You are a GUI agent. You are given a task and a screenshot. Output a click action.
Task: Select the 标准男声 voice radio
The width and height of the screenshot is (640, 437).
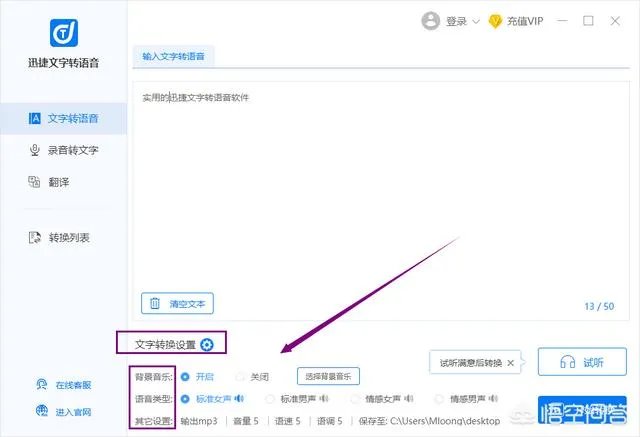coord(270,399)
